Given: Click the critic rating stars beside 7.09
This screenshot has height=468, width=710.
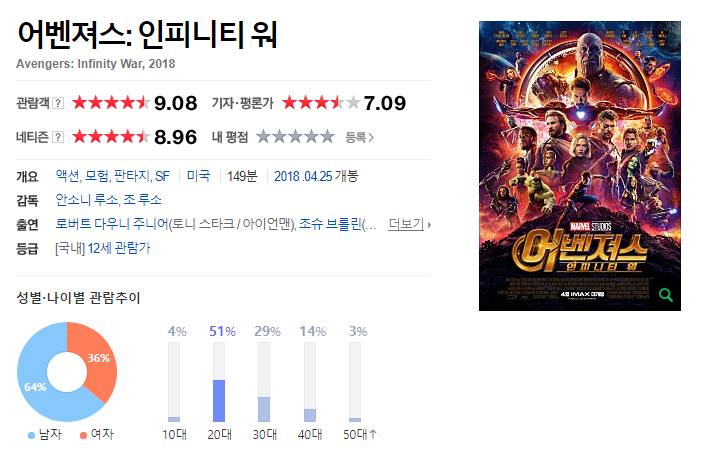Looking at the screenshot, I should [x=321, y=103].
